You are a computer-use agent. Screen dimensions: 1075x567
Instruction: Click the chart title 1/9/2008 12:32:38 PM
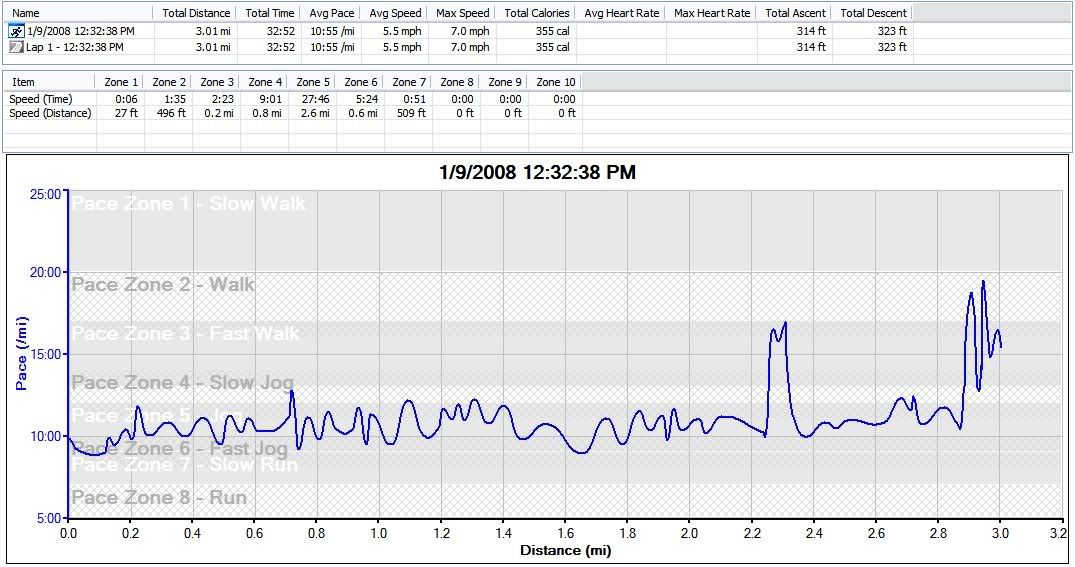pyautogui.click(x=537, y=173)
